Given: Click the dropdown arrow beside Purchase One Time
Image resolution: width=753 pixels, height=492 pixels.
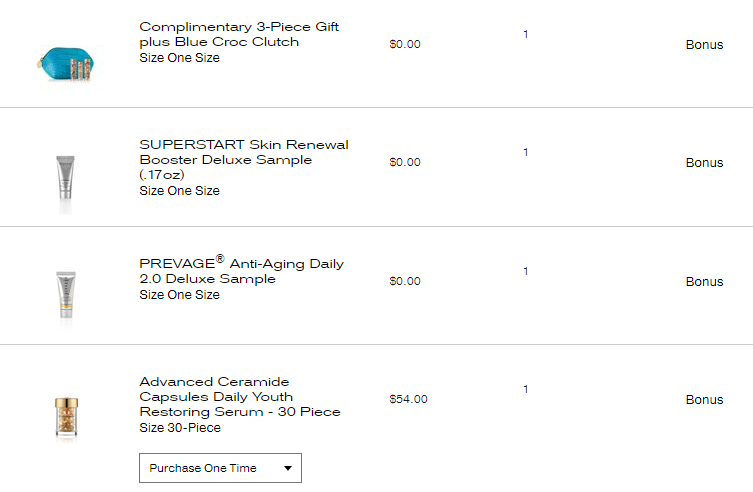Looking at the screenshot, I should click(x=288, y=468).
